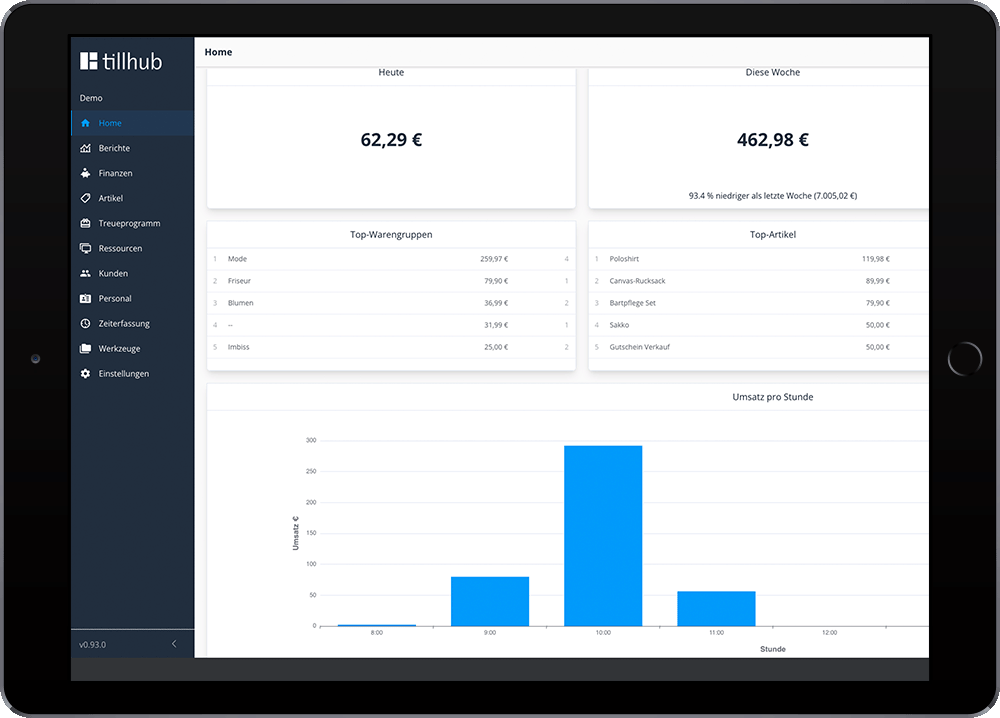Select the Canvas-Rucksack article row

click(758, 281)
